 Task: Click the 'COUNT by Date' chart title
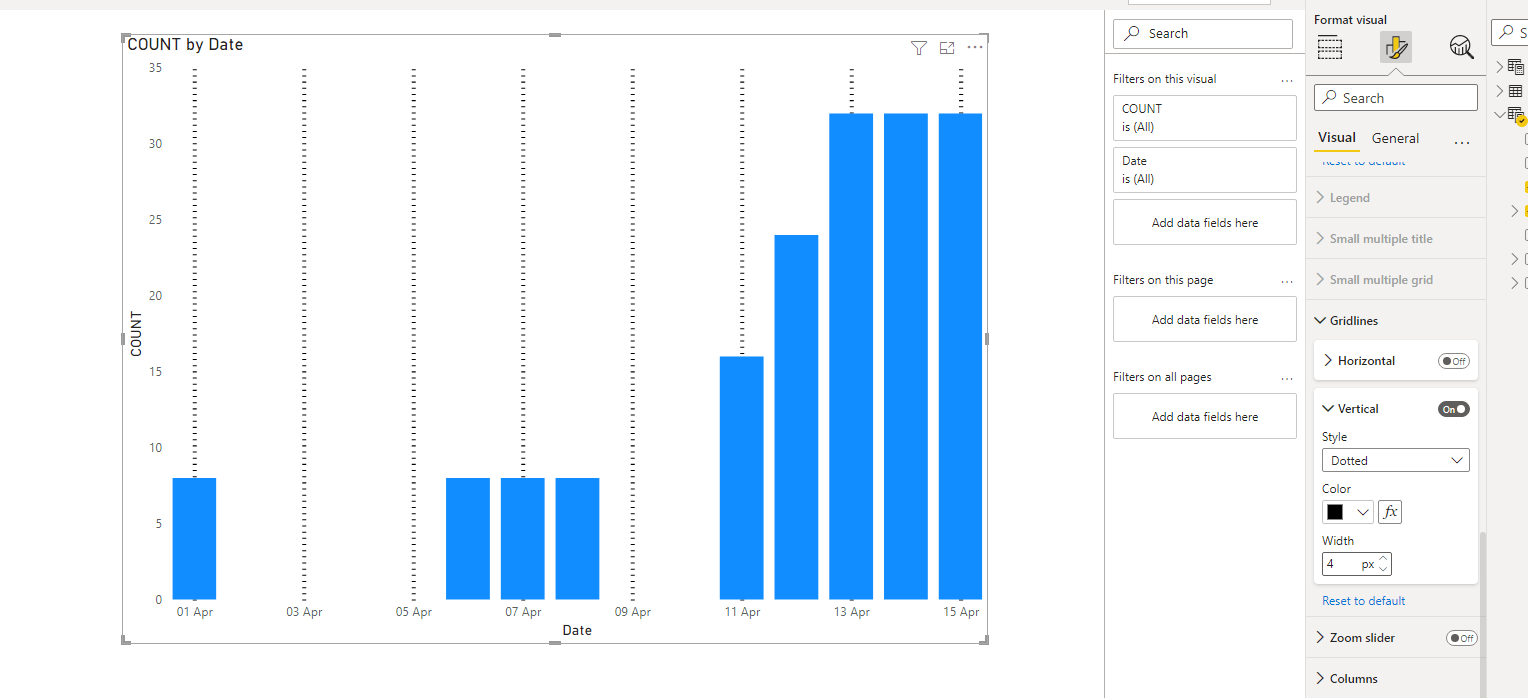185,45
